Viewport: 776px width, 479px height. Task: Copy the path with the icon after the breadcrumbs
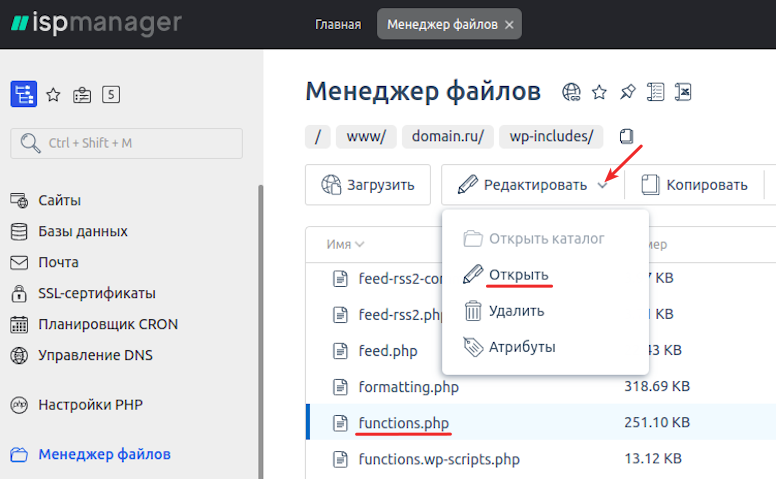click(627, 137)
